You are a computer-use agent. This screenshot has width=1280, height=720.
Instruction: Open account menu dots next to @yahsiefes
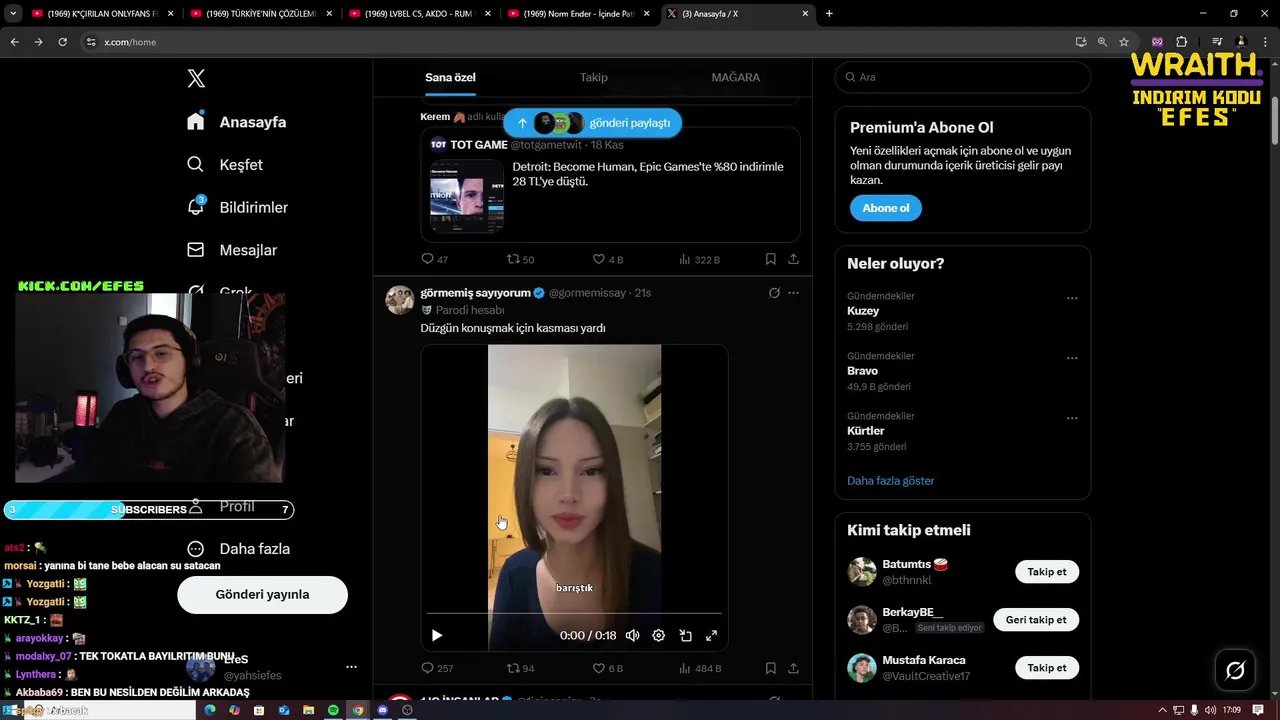coord(351,667)
